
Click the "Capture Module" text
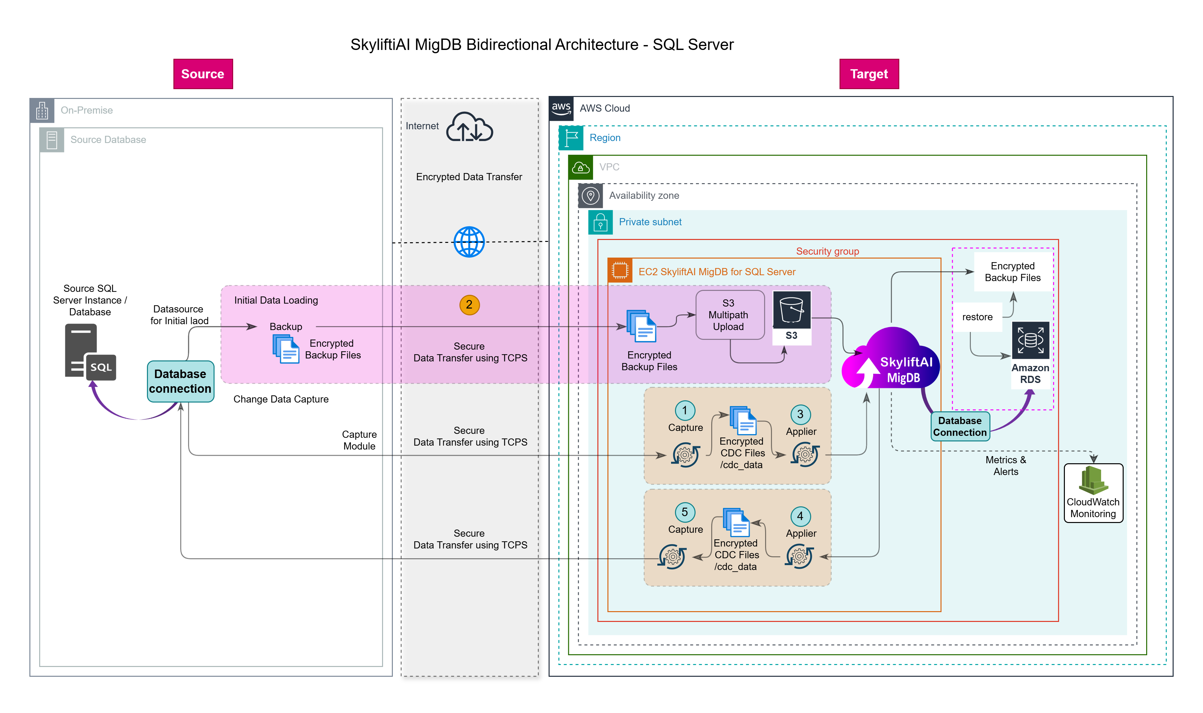[359, 441]
